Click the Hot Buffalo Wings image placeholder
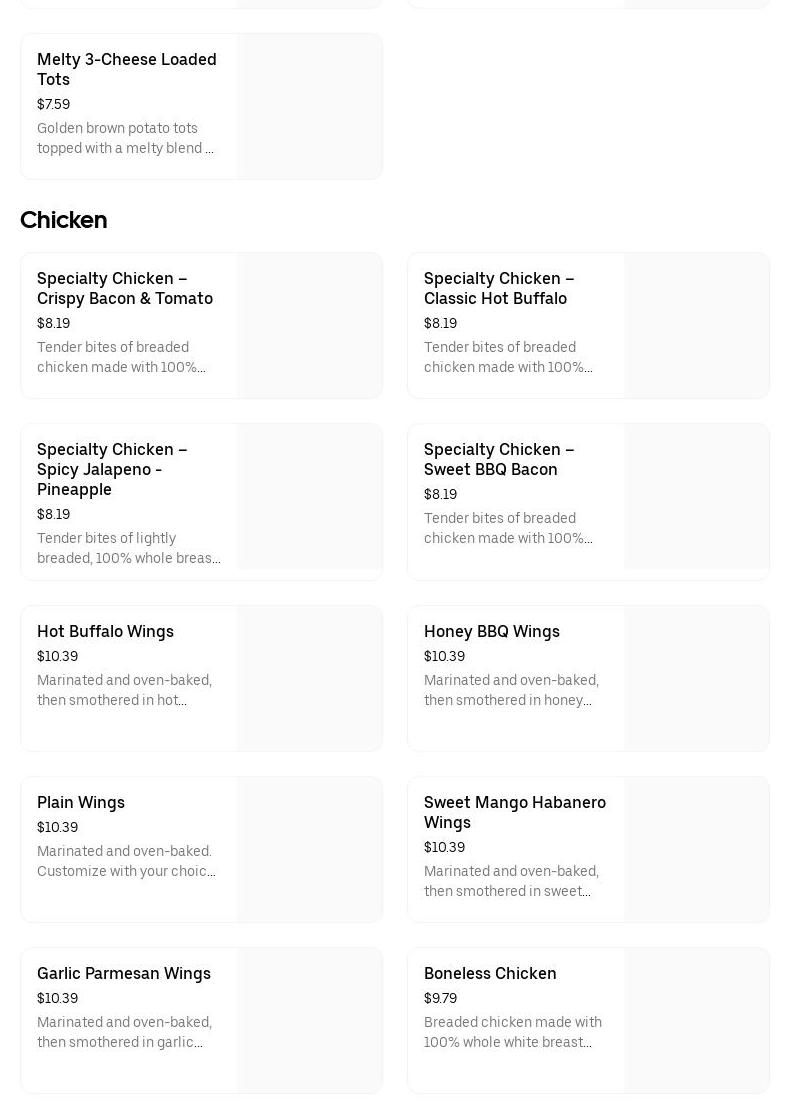This screenshot has width=804, height=1103. click(309, 678)
